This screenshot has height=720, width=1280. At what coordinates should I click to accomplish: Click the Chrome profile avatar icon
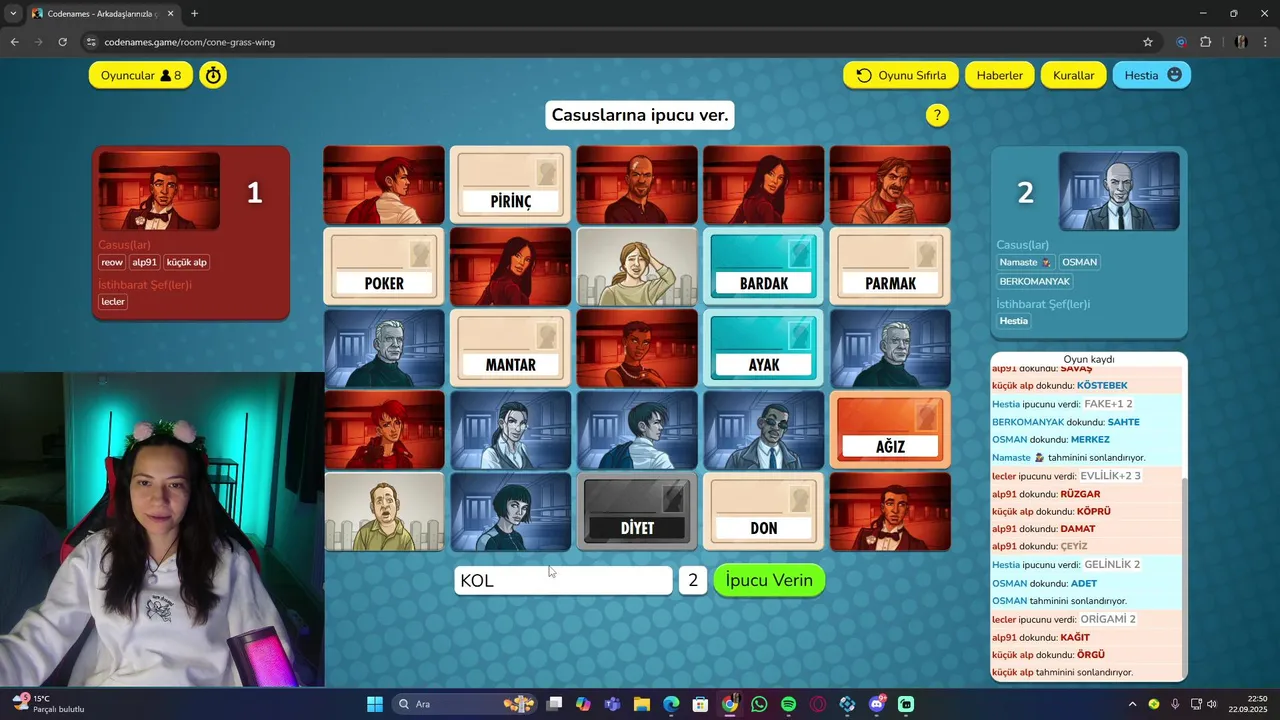pyautogui.click(x=1241, y=42)
